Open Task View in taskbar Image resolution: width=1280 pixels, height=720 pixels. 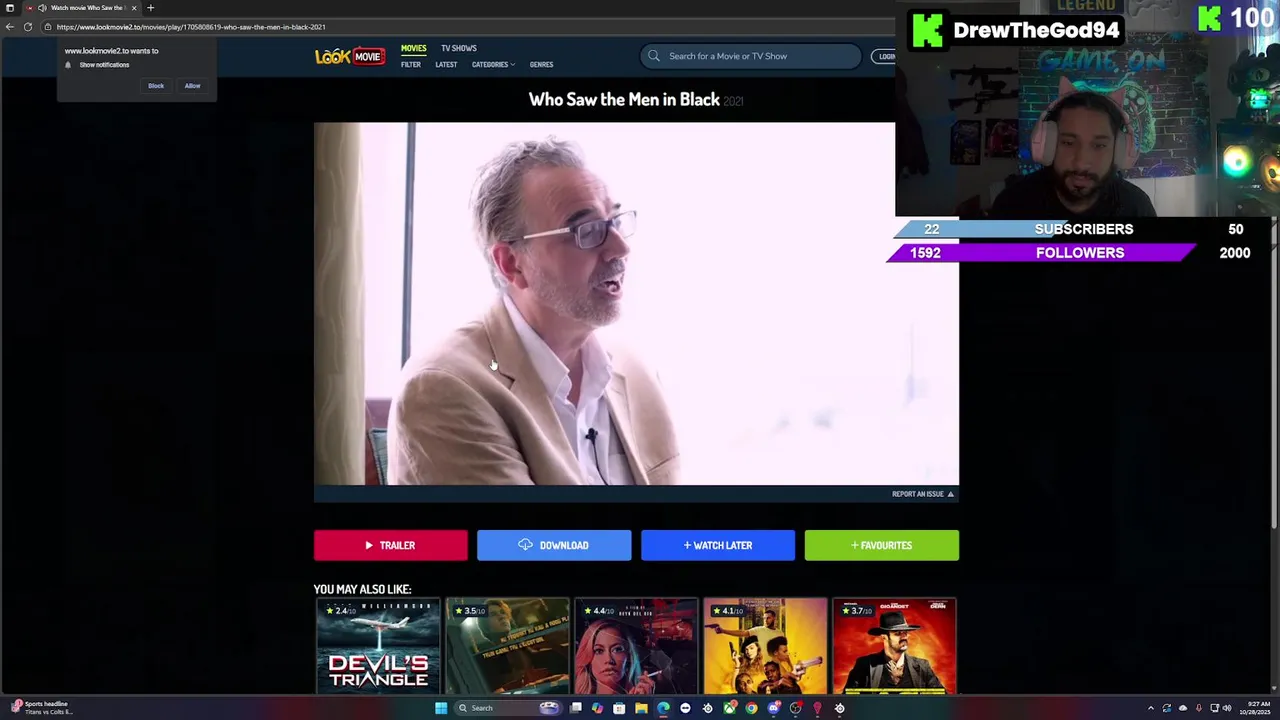[575, 708]
